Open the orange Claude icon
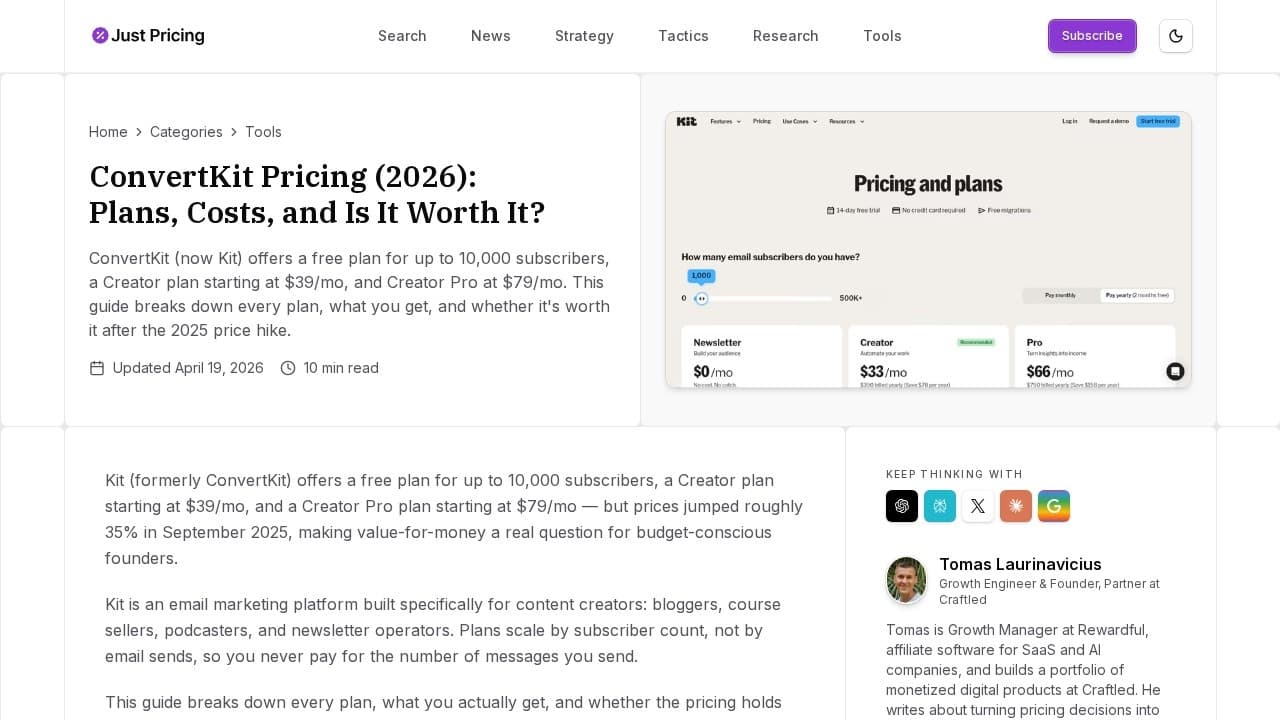Image resolution: width=1280 pixels, height=720 pixels. pos(1016,506)
